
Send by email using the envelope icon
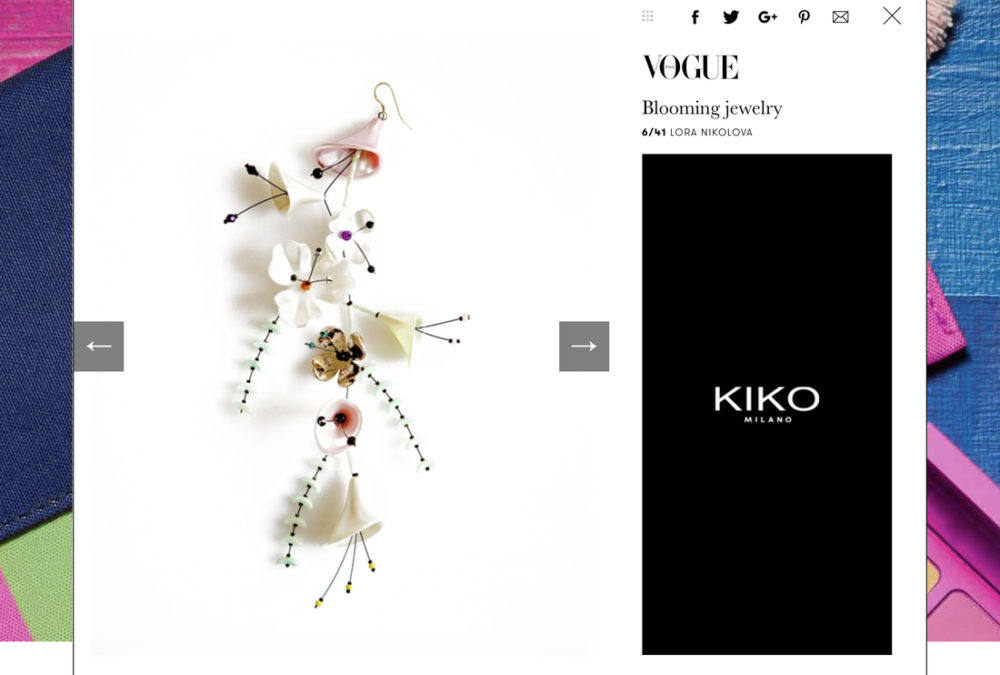pyautogui.click(x=841, y=17)
